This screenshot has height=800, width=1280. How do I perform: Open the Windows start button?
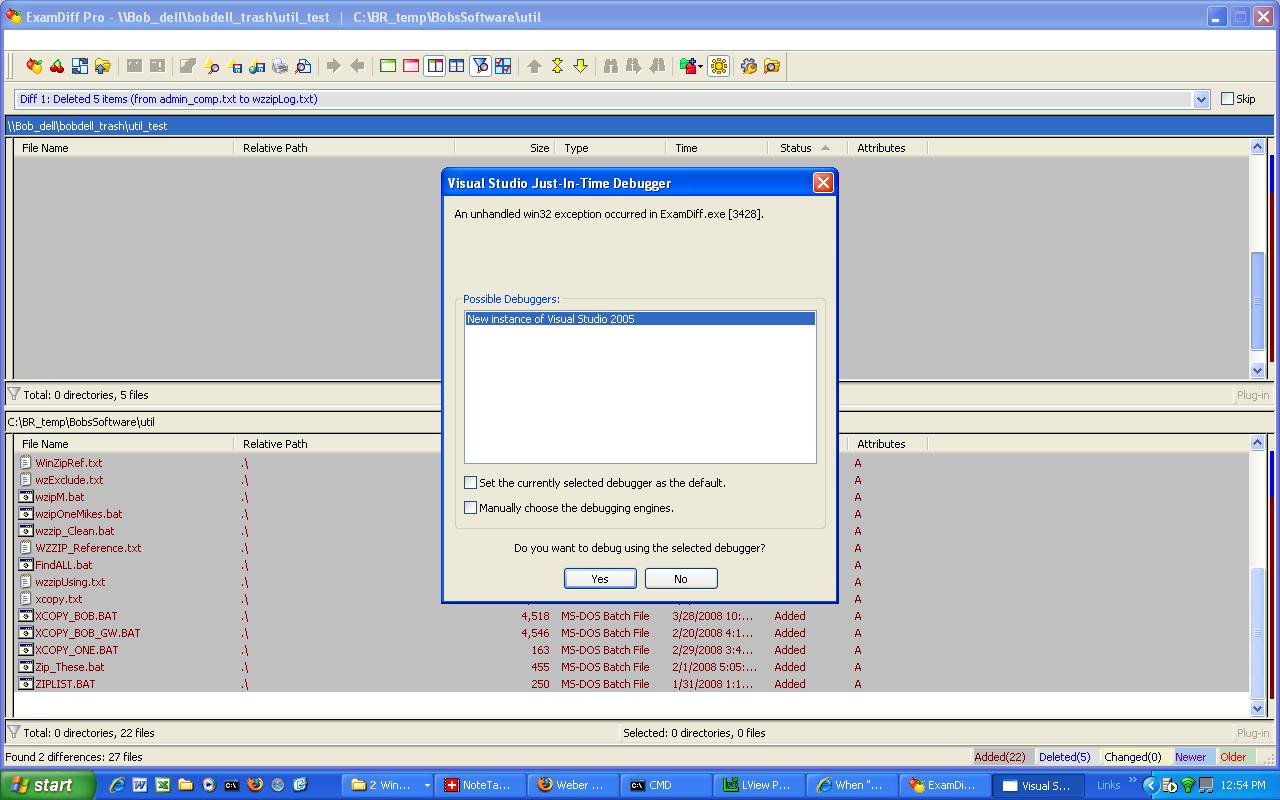pos(47,785)
